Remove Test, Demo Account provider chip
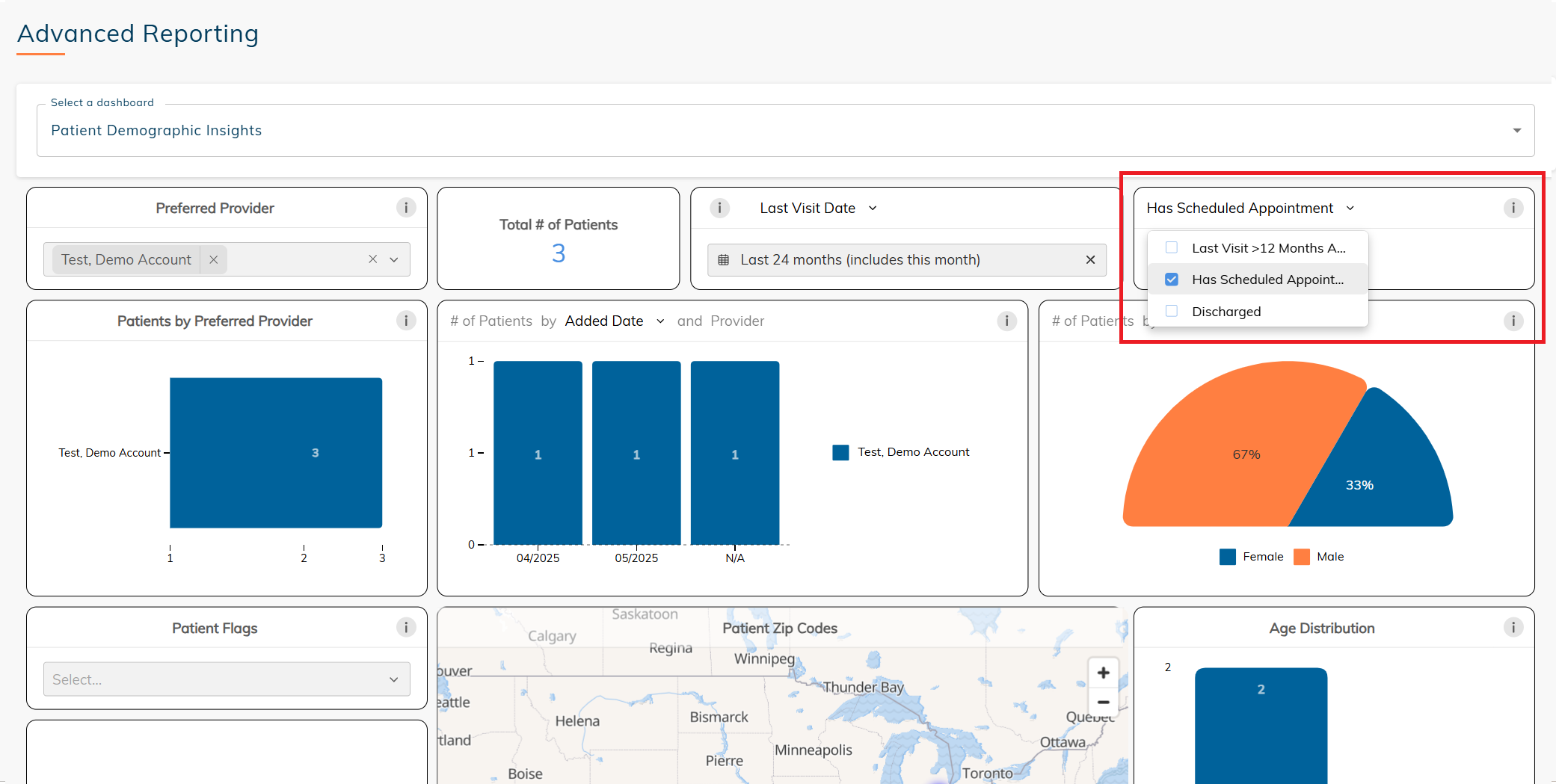 214,259
